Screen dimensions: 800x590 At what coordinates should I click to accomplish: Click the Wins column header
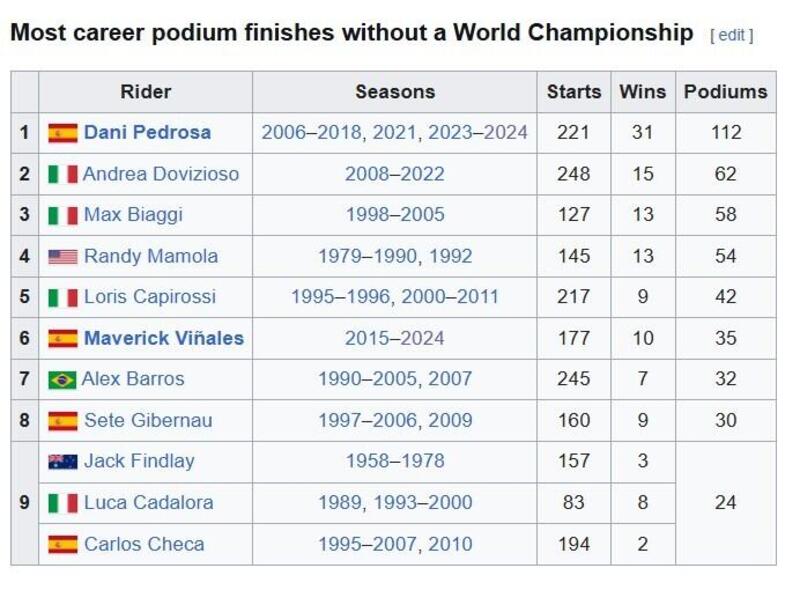coord(642,92)
